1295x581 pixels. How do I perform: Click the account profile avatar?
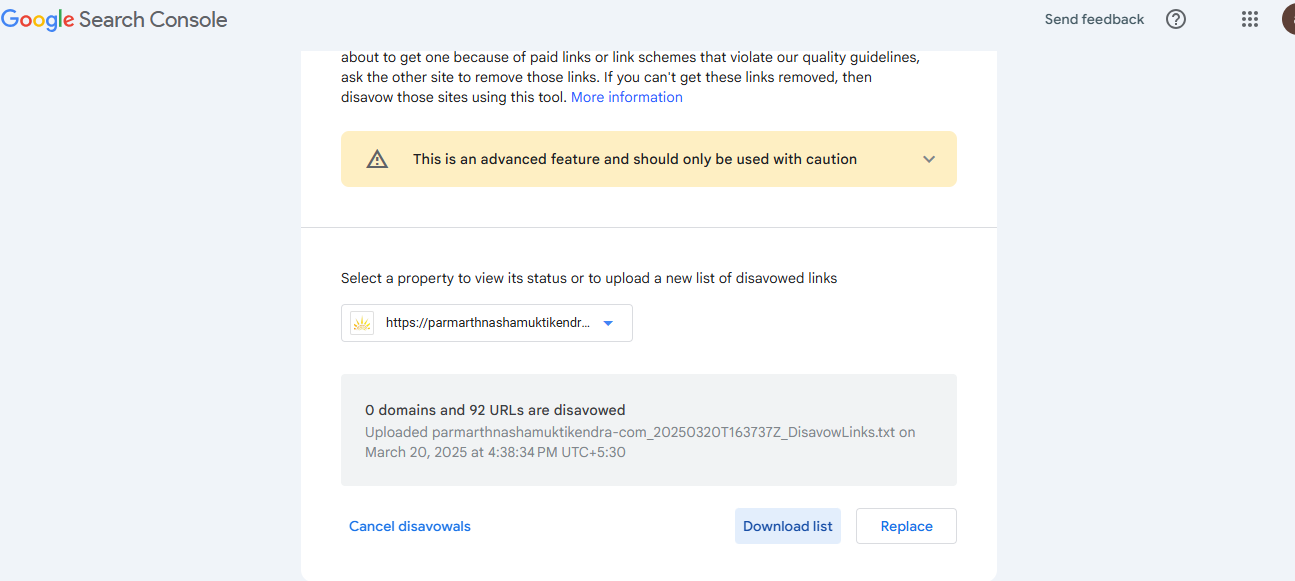(1288, 19)
